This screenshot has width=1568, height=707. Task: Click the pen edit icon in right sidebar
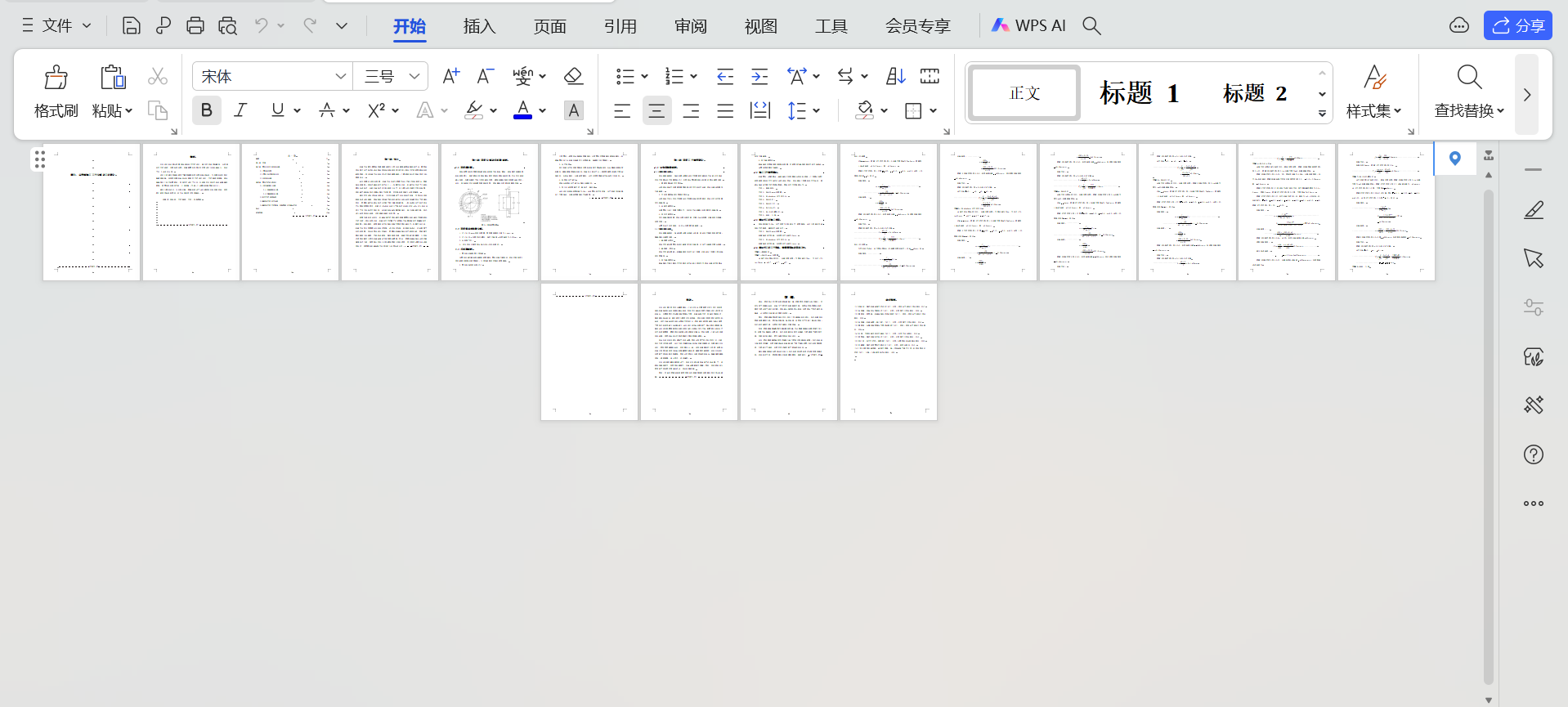click(x=1534, y=210)
